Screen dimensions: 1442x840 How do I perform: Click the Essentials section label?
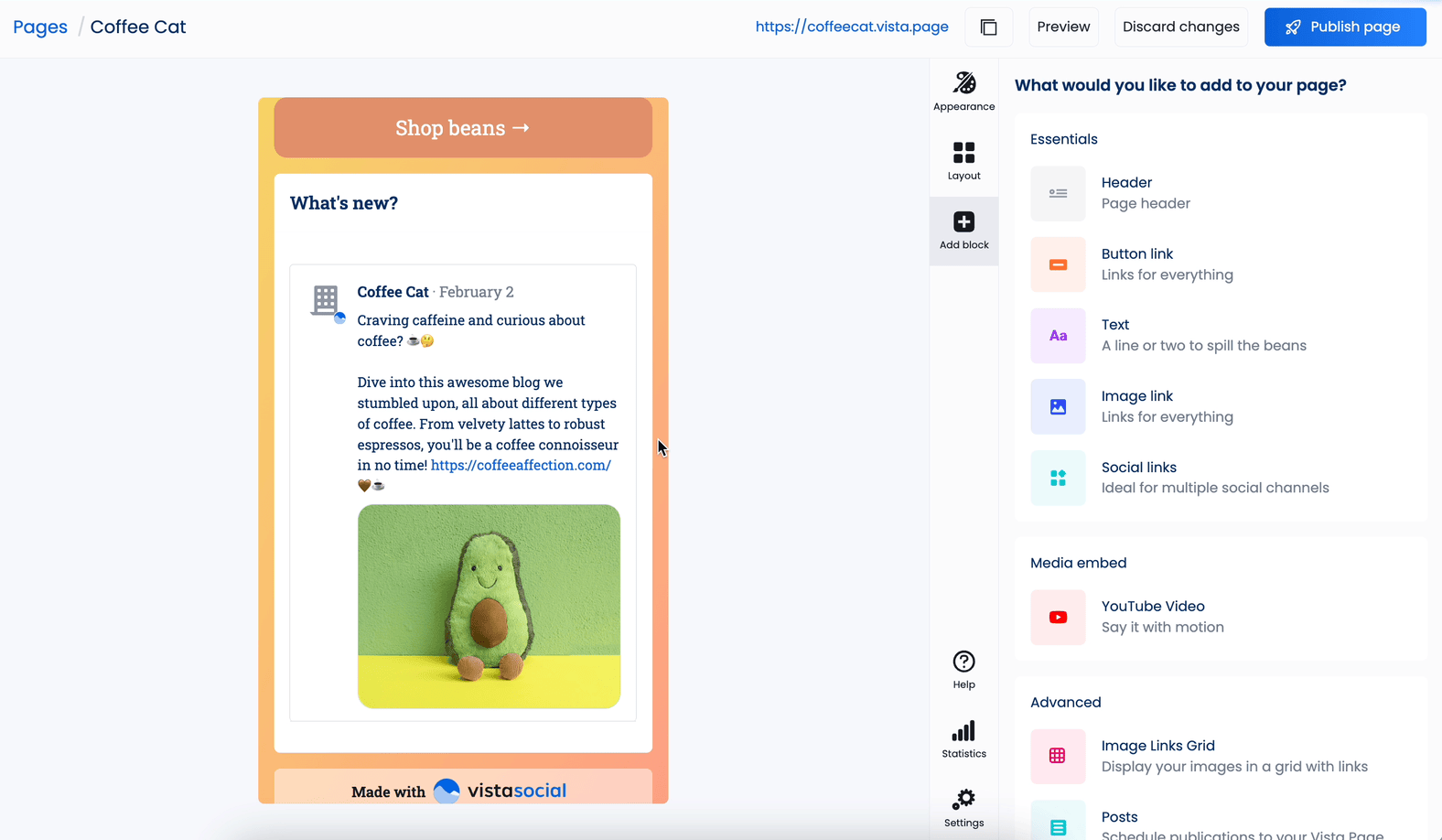[x=1064, y=139]
